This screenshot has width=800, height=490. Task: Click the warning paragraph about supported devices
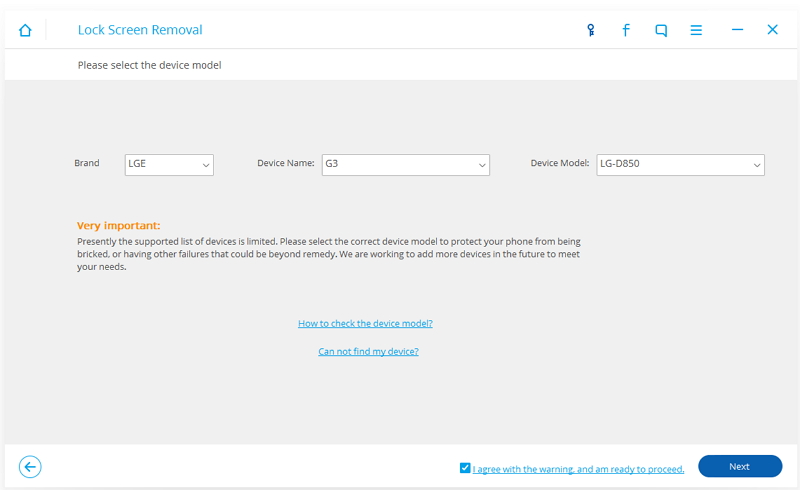[329, 254]
